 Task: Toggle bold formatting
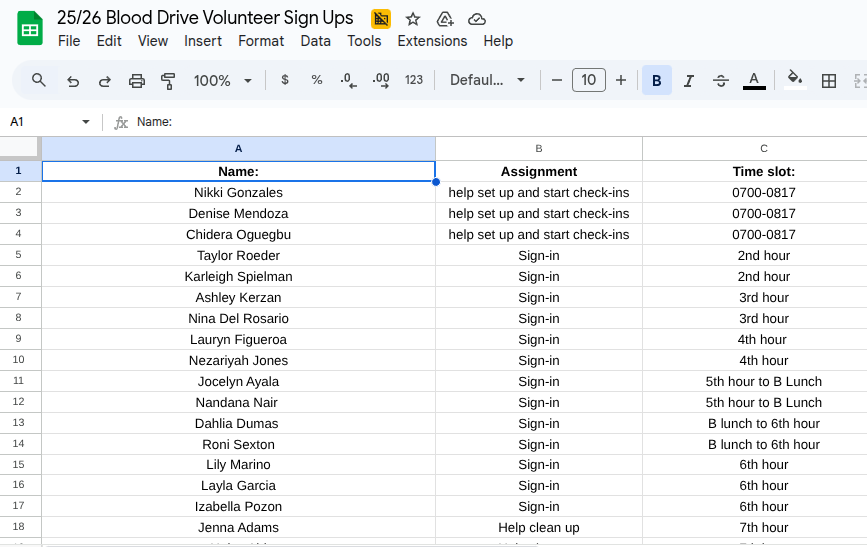(656, 80)
